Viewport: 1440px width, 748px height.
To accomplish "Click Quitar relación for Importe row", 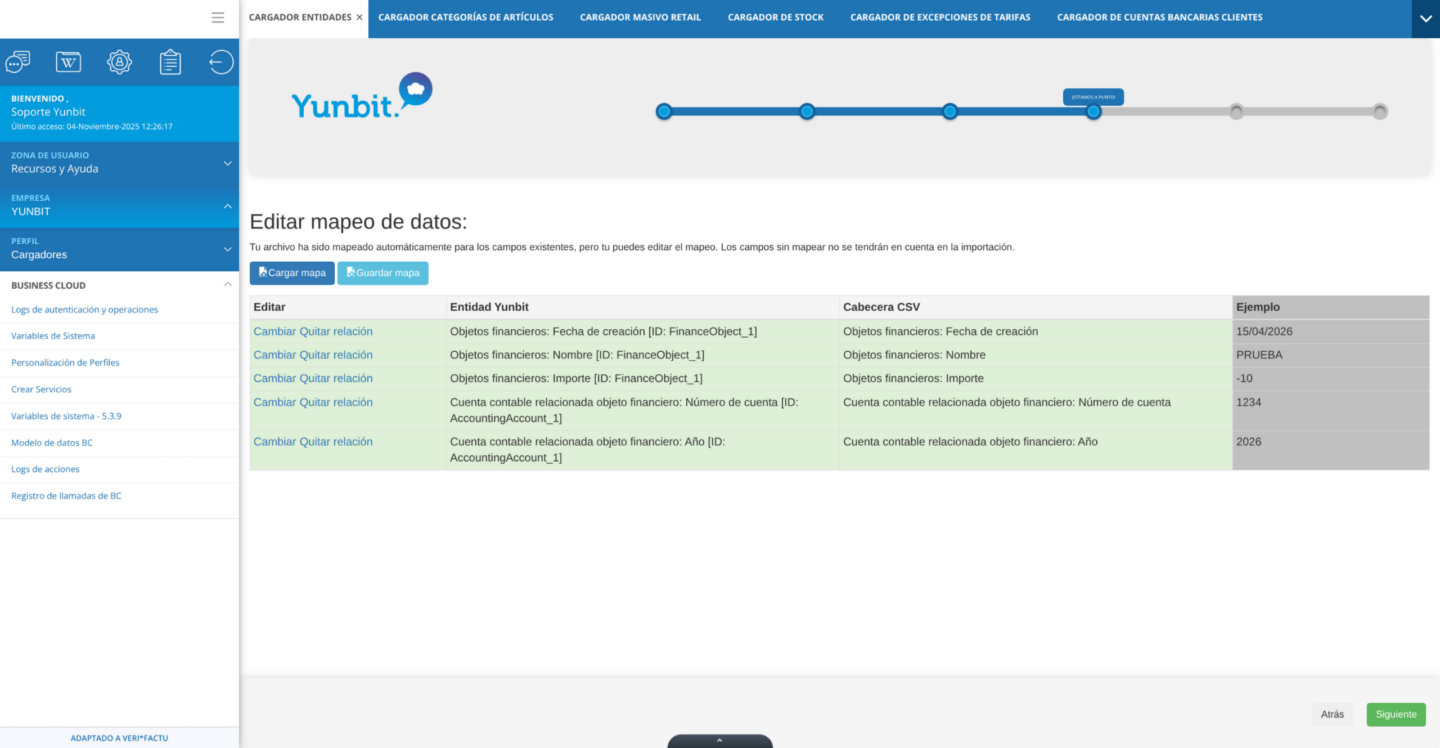I will pos(336,378).
